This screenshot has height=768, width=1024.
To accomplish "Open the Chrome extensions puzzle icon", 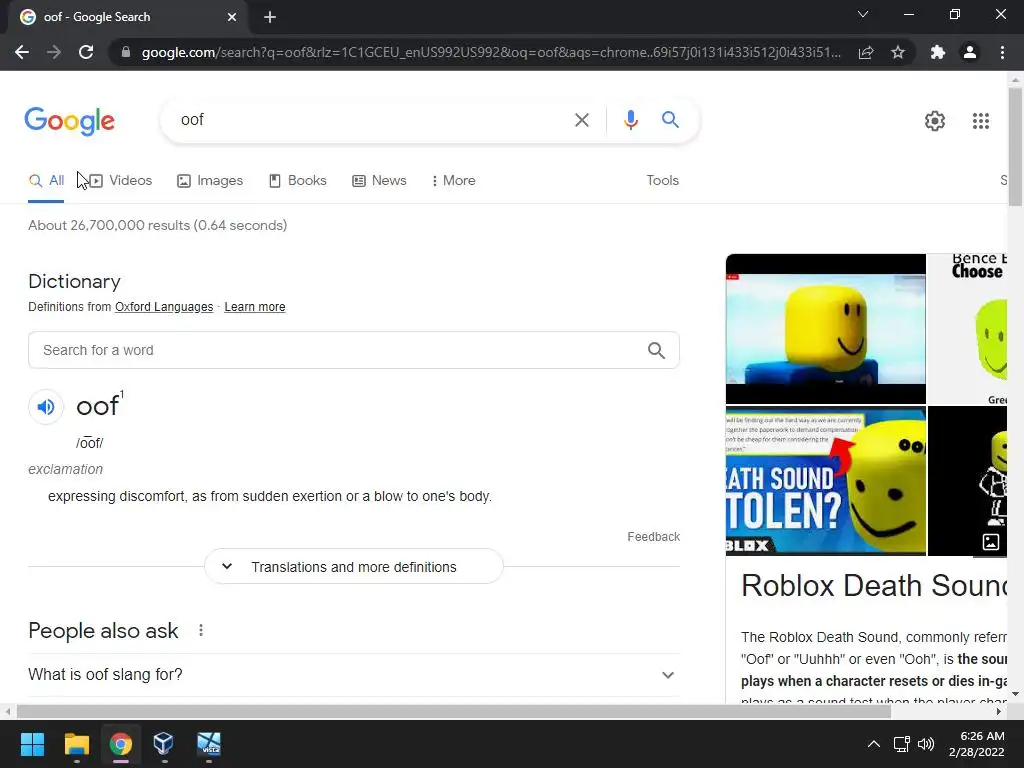I will tap(938, 52).
